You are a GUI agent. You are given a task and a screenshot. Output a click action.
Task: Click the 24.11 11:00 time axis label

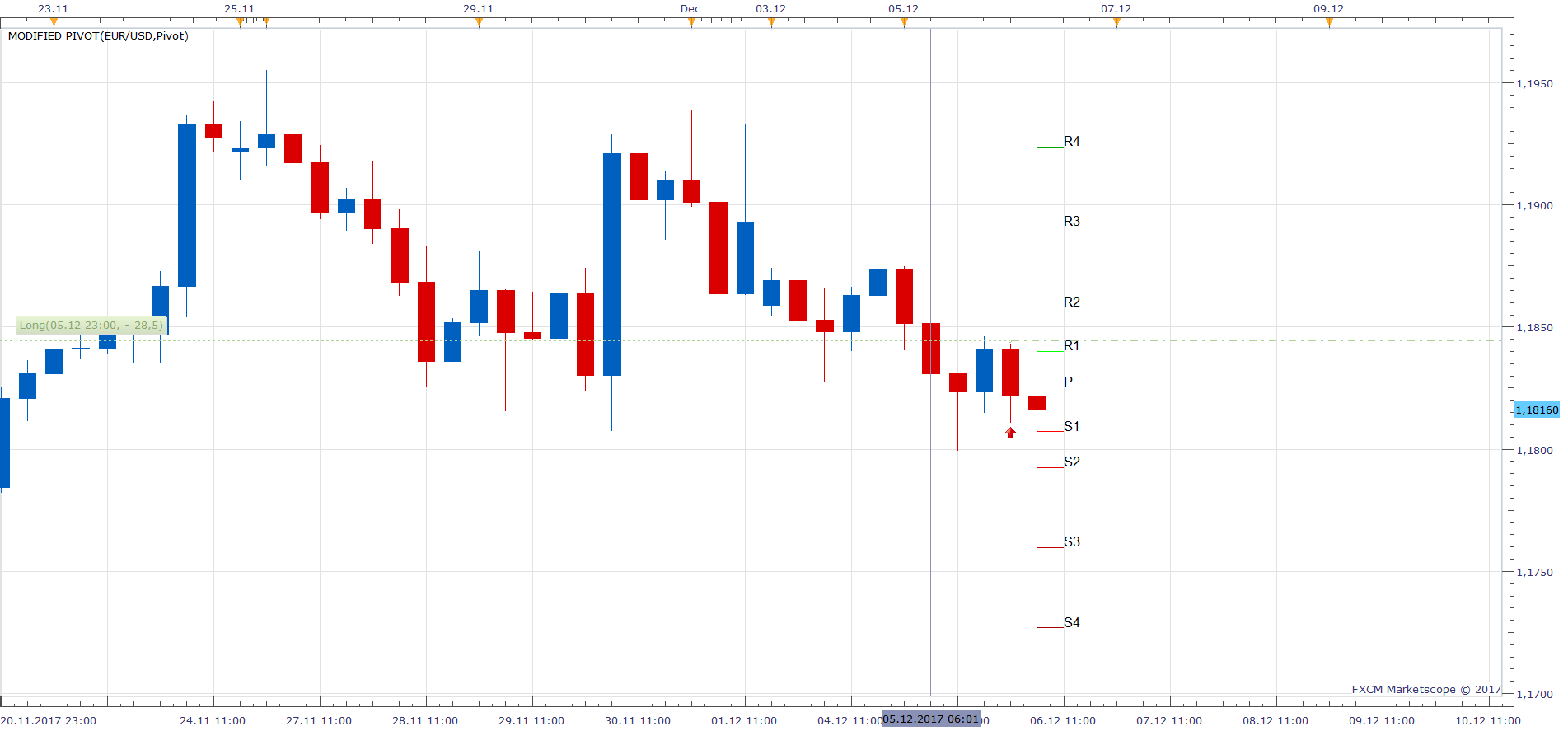[x=213, y=721]
